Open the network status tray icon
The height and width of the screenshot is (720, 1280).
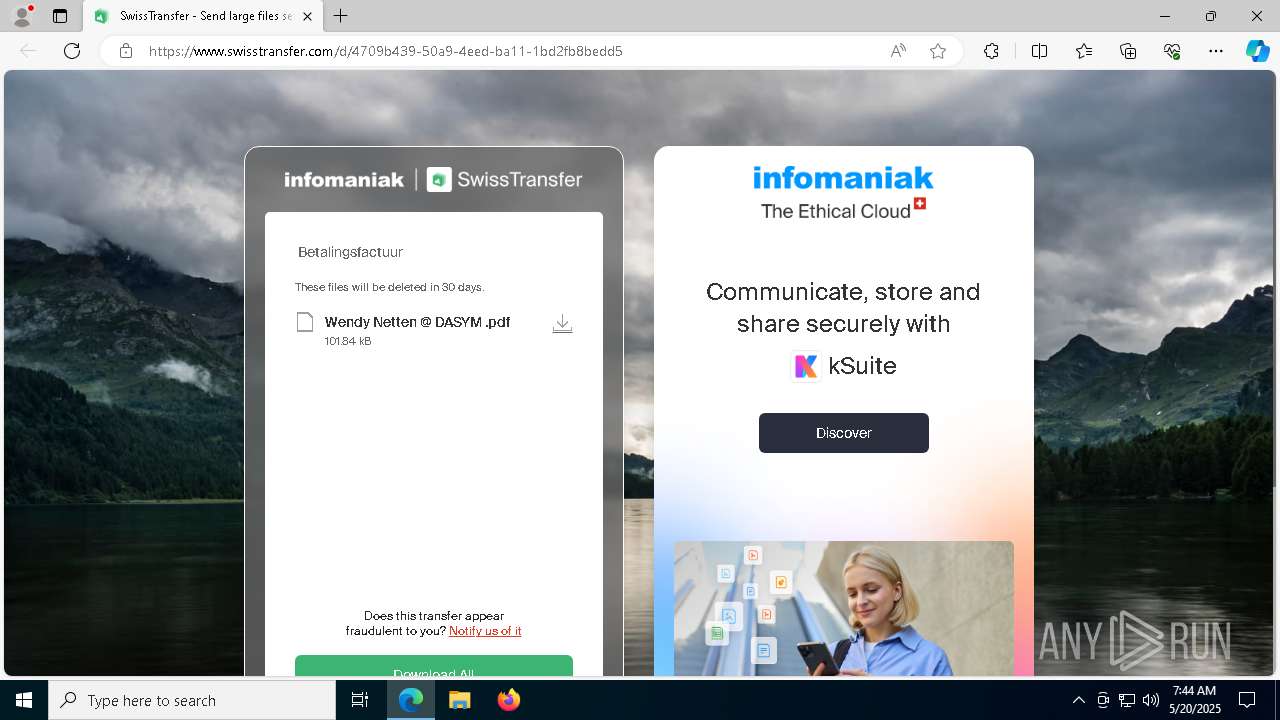pyautogui.click(x=1127, y=700)
